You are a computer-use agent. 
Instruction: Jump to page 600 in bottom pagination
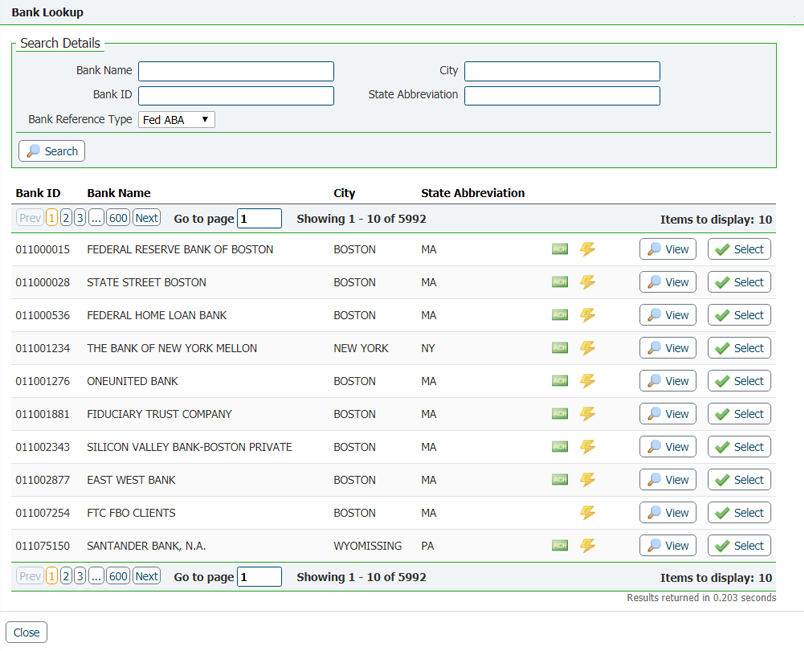tap(118, 576)
